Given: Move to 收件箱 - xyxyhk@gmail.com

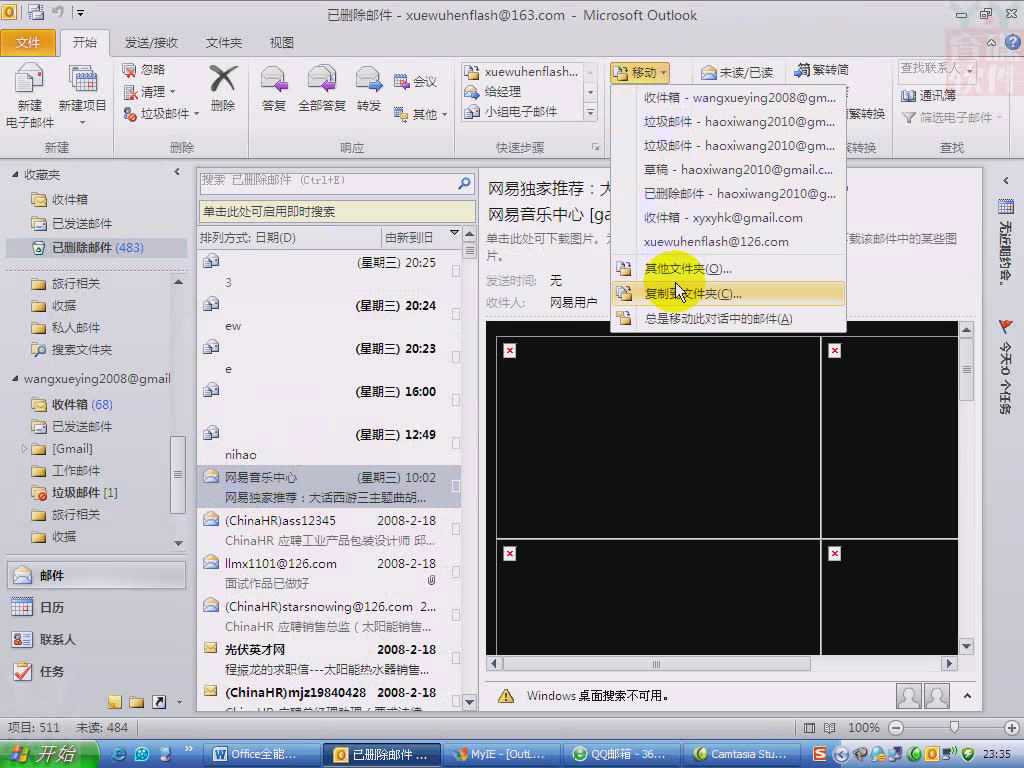Looking at the screenshot, I should click(728, 217).
